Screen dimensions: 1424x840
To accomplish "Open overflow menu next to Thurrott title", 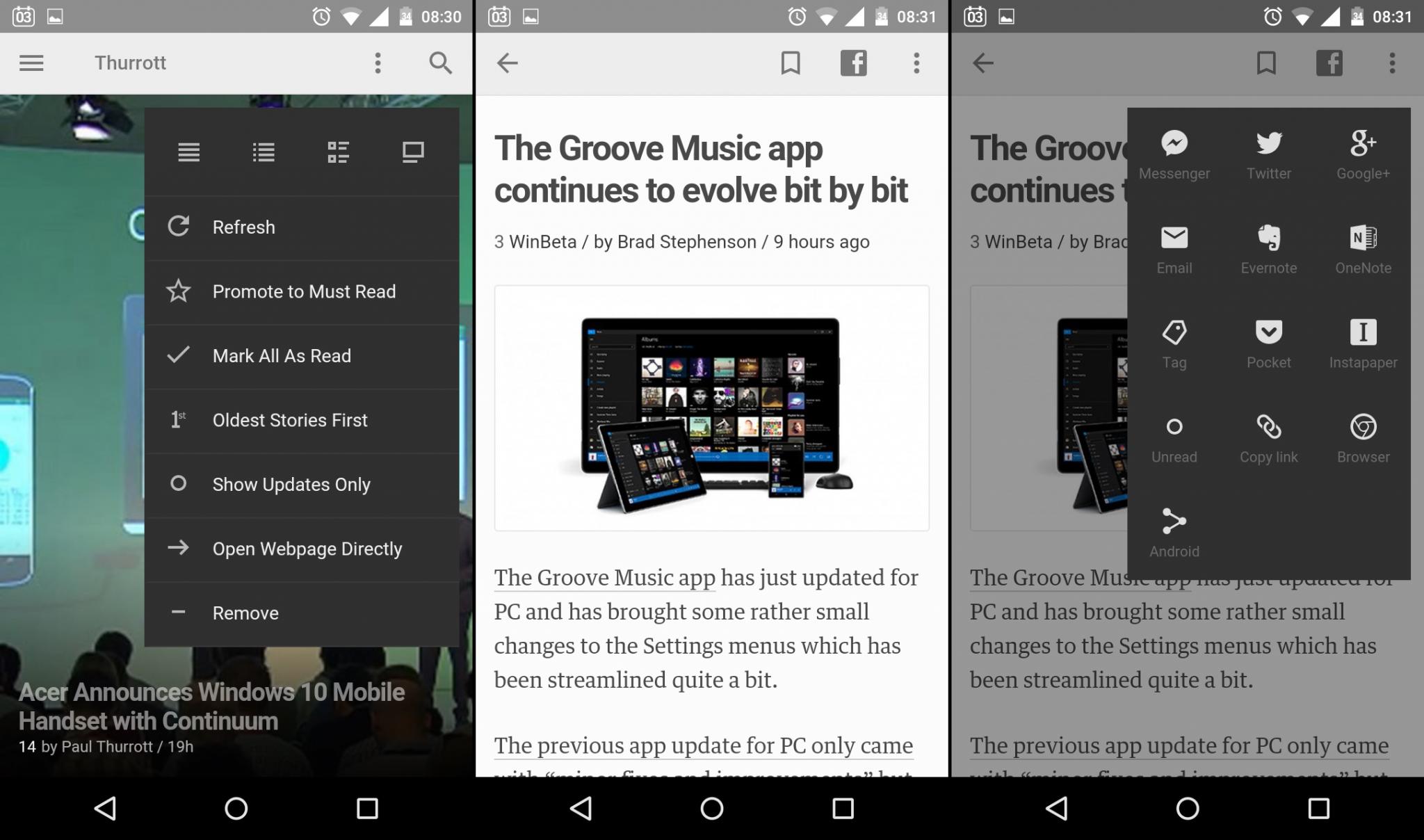I will 378,63.
